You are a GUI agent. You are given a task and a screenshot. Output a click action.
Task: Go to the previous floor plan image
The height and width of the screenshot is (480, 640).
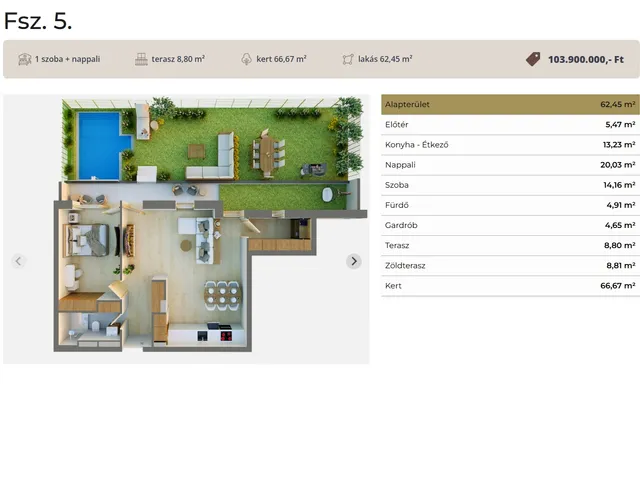click(18, 261)
